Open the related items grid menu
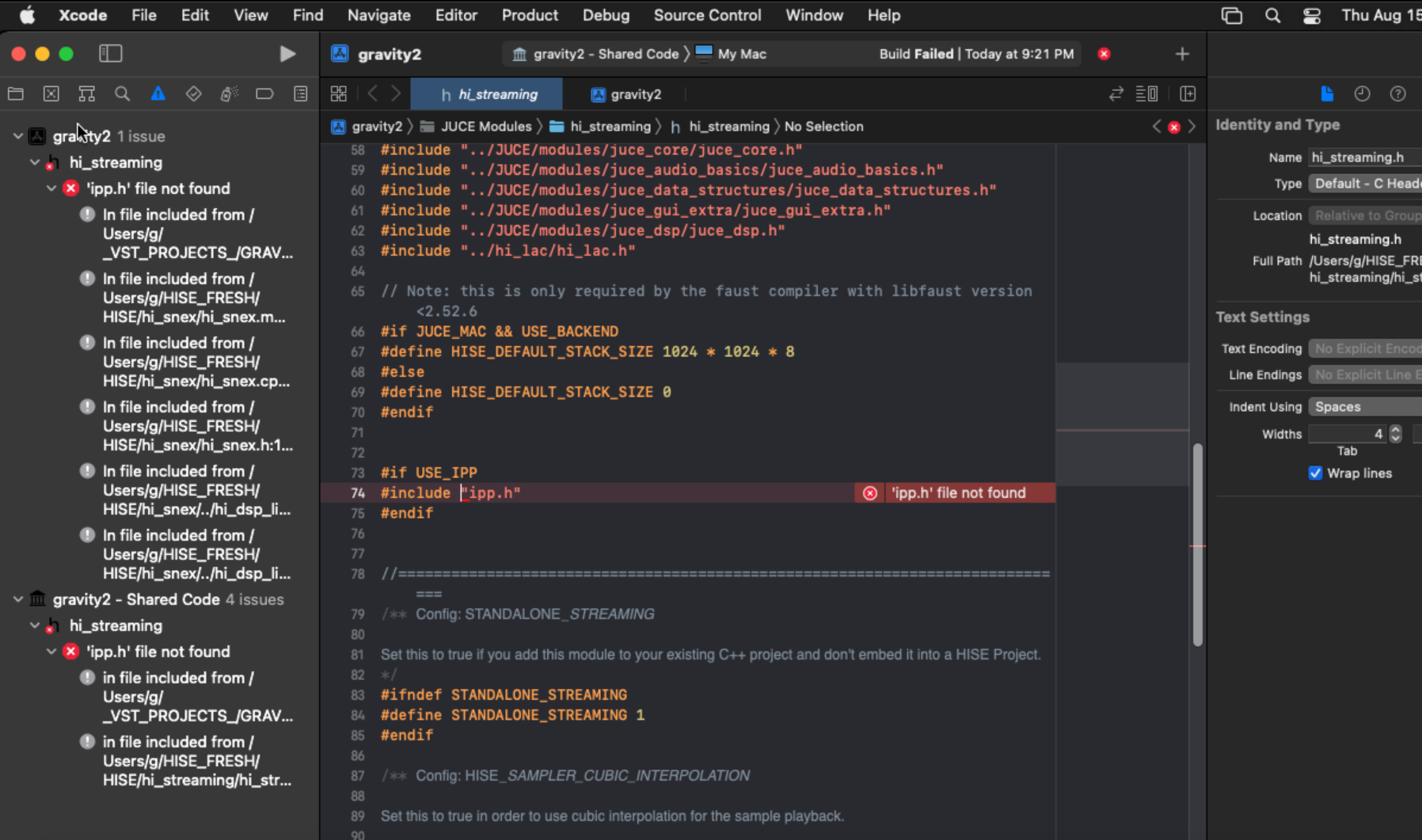 339,94
